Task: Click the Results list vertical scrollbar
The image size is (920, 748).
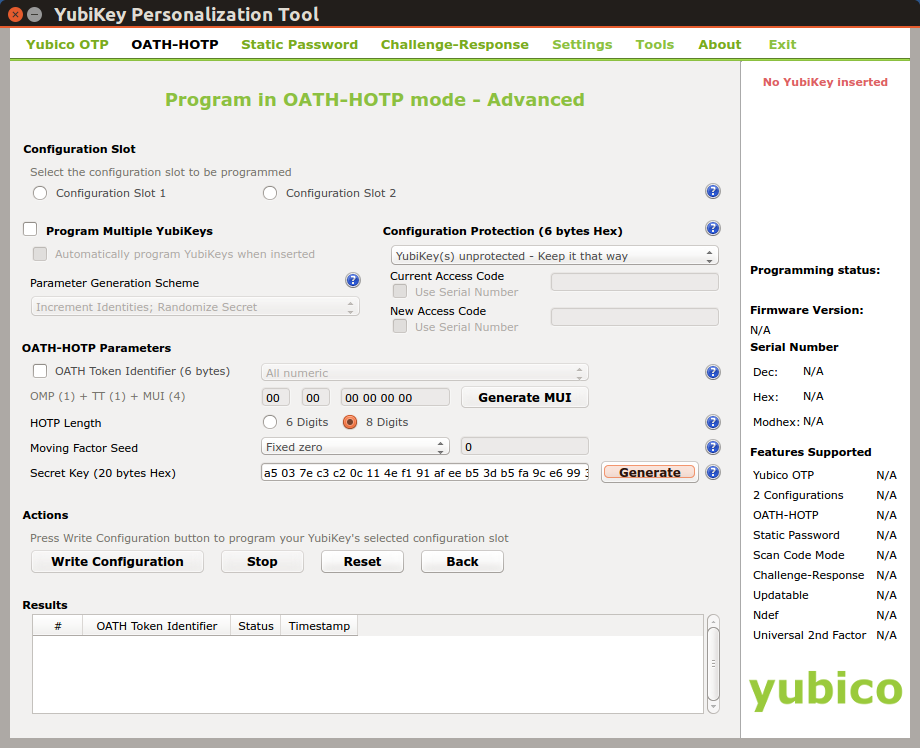Action: [x=713, y=664]
